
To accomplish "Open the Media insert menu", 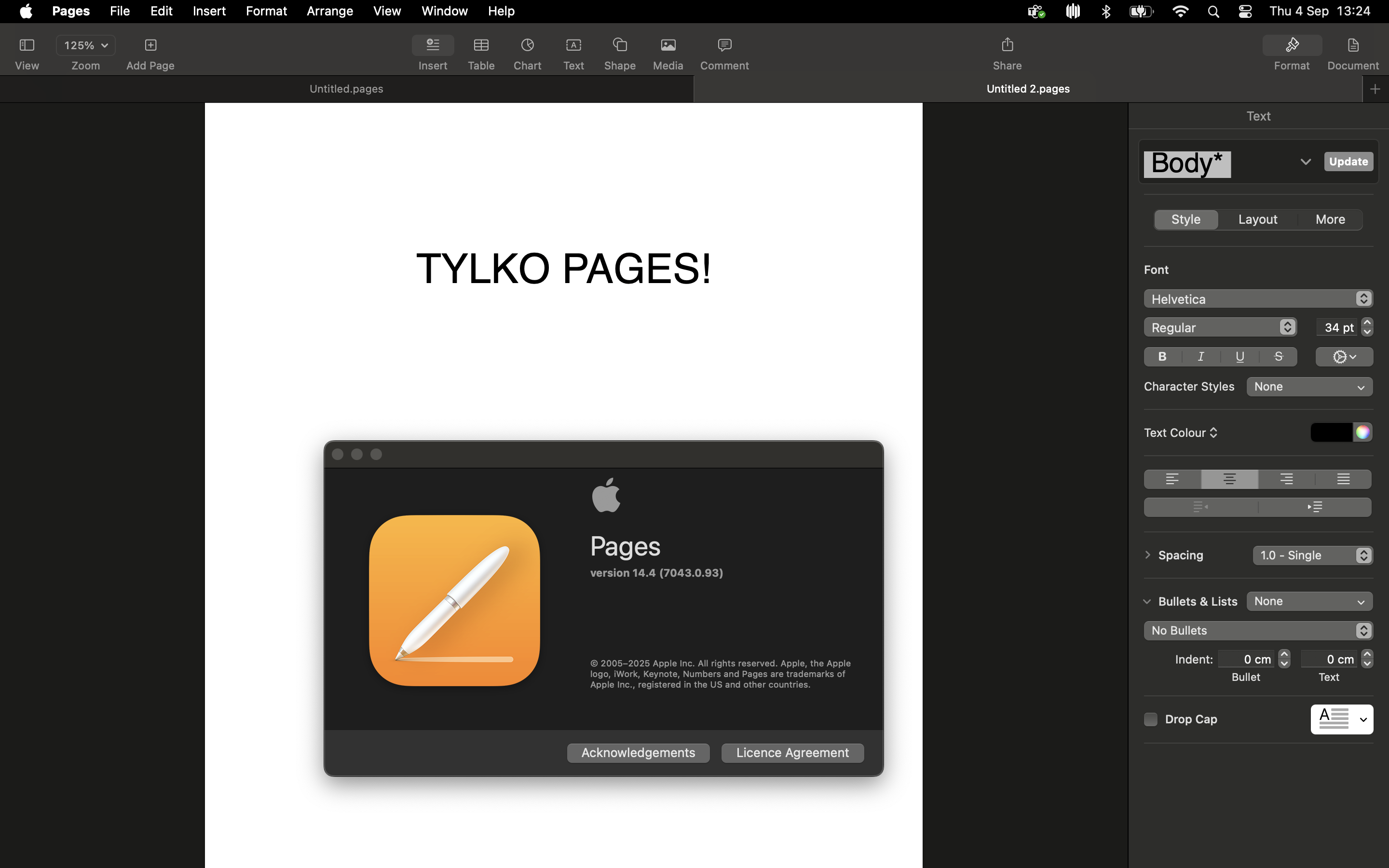I will 667,45.
